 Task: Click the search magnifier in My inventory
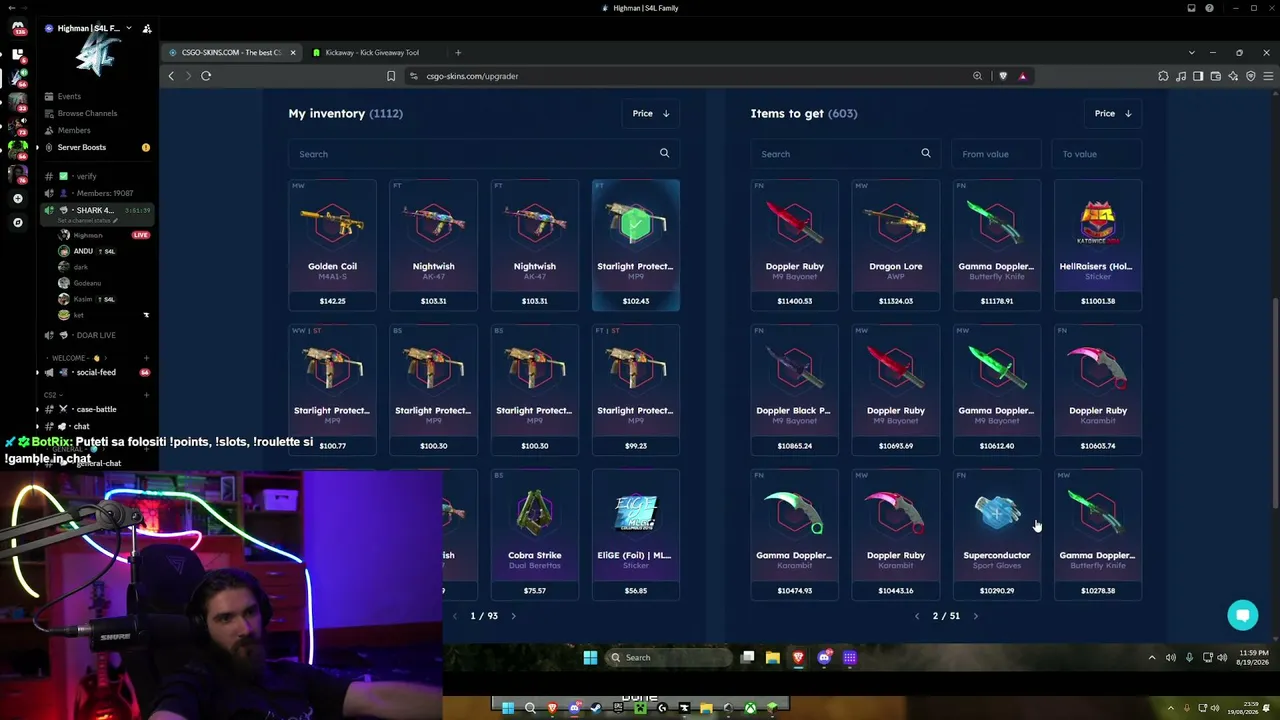point(664,154)
